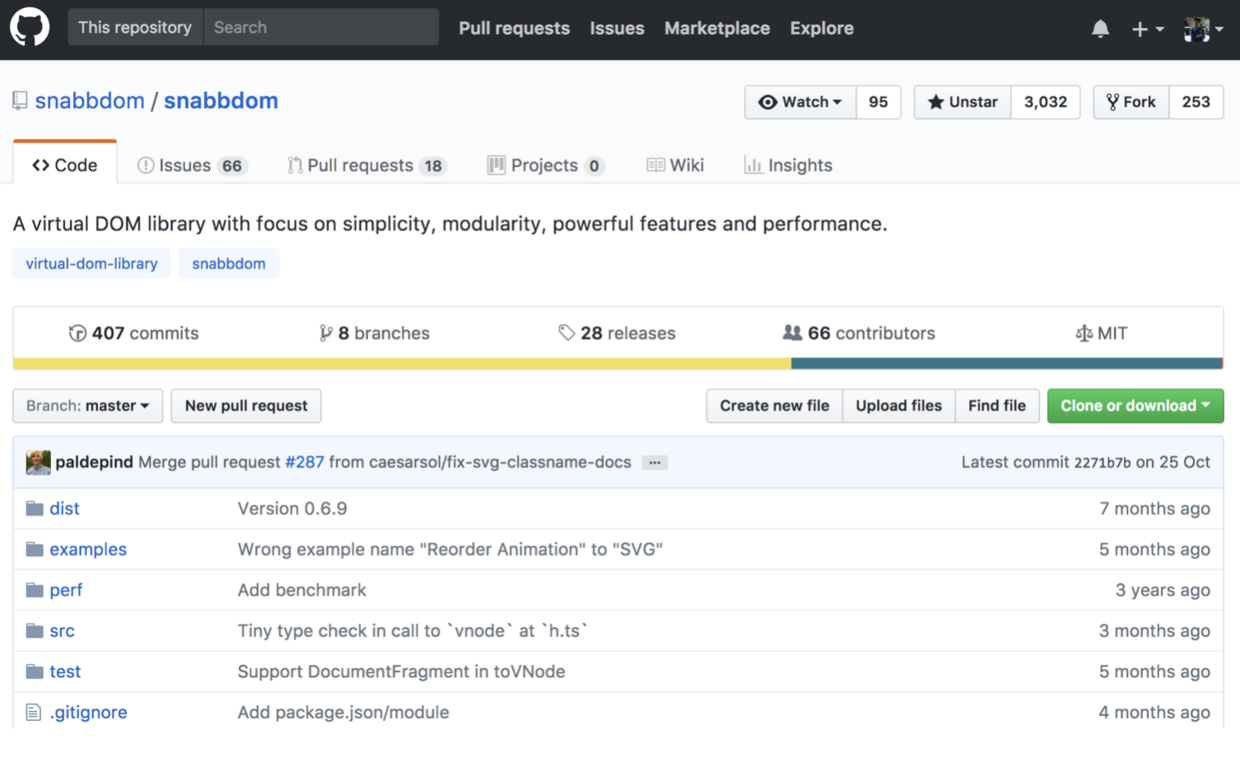
Task: Open Issues in top navigation
Action: [617, 28]
